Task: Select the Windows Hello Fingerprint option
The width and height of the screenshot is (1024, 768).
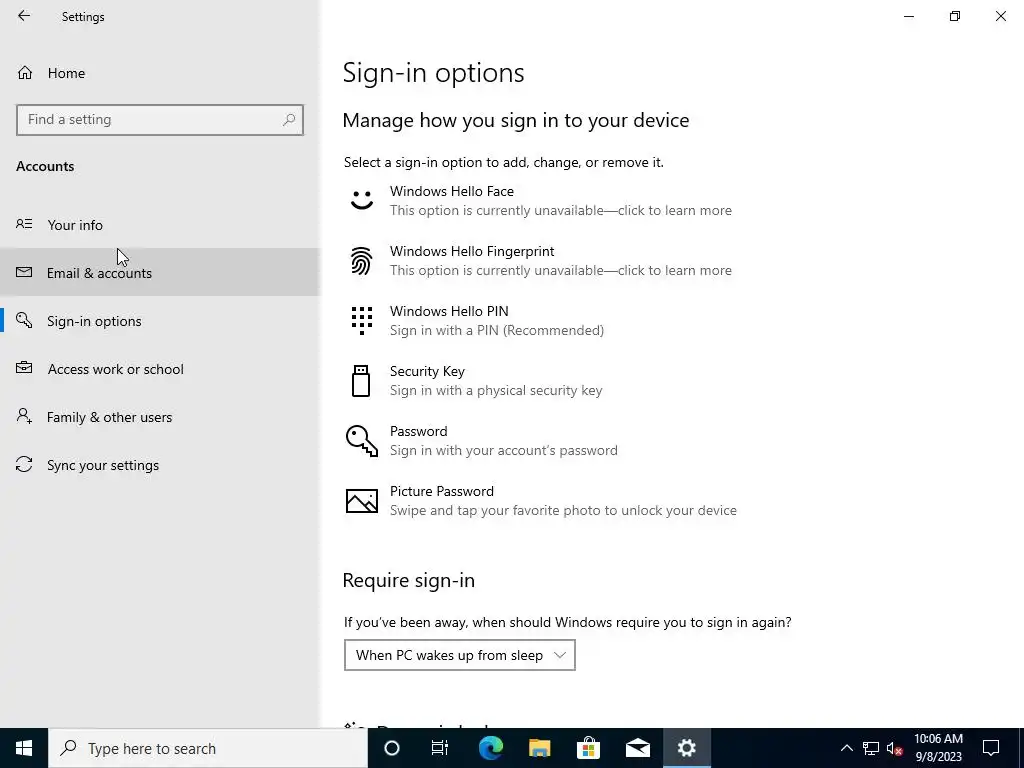Action: (x=541, y=261)
